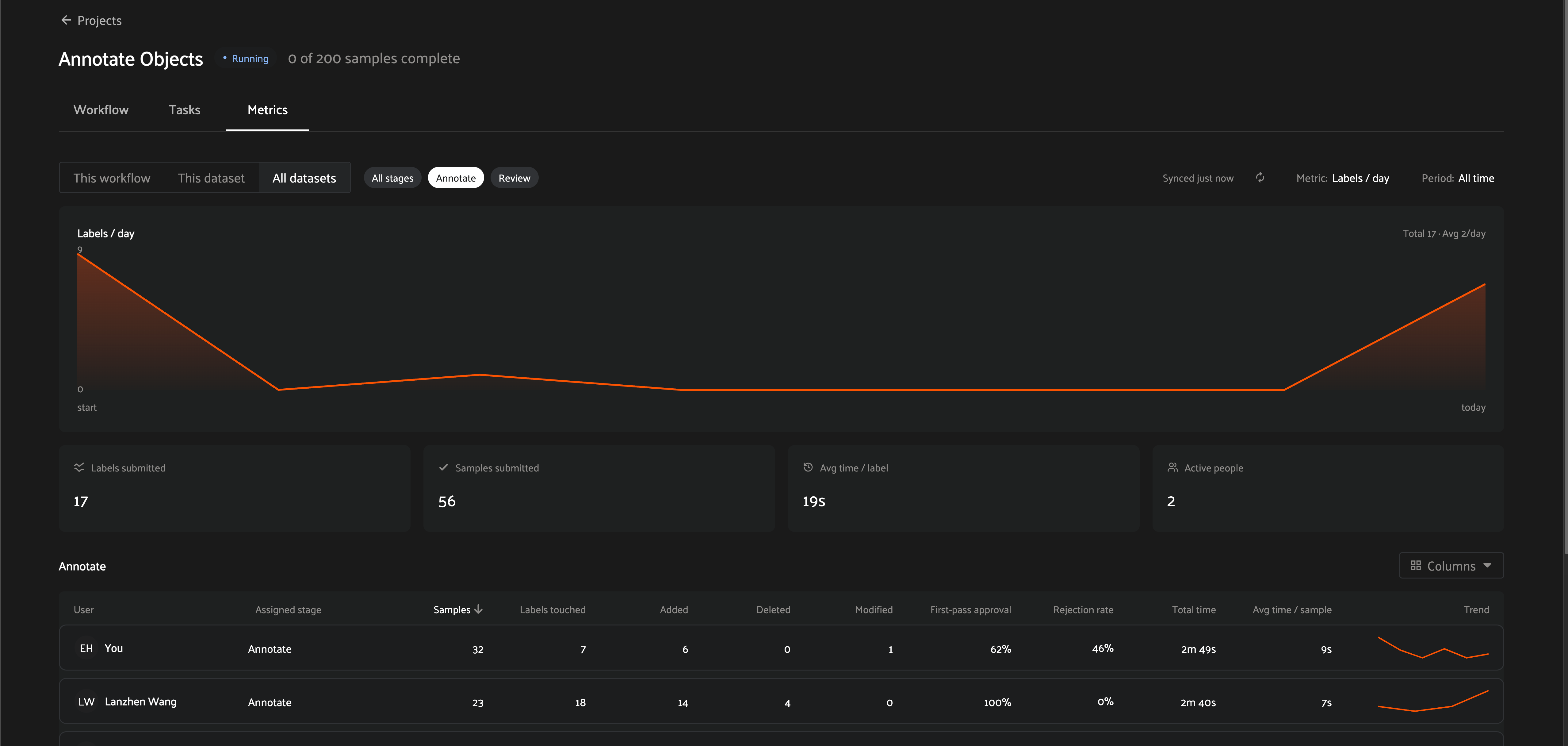Open the Metrics tab
This screenshot has height=746, width=1568.
tap(268, 110)
